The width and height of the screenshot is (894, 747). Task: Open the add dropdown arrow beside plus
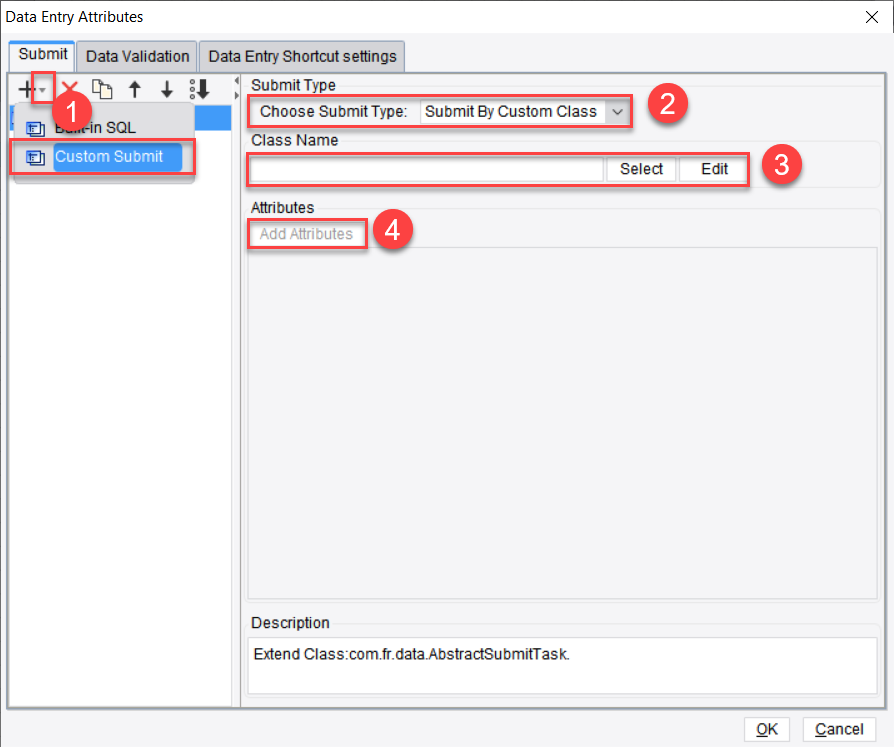pos(43,90)
